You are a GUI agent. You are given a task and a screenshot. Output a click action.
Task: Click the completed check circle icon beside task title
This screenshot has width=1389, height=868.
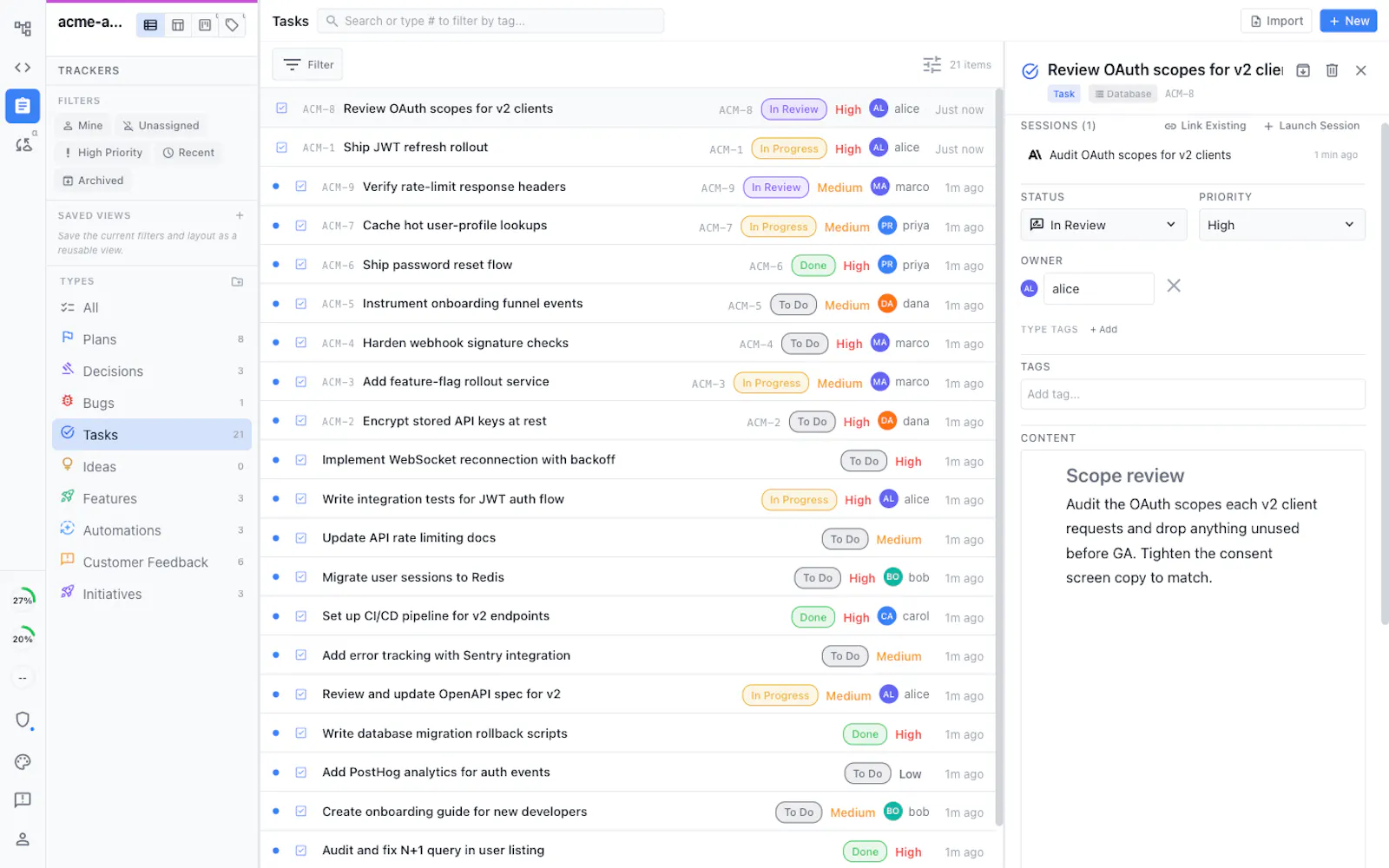point(1030,71)
